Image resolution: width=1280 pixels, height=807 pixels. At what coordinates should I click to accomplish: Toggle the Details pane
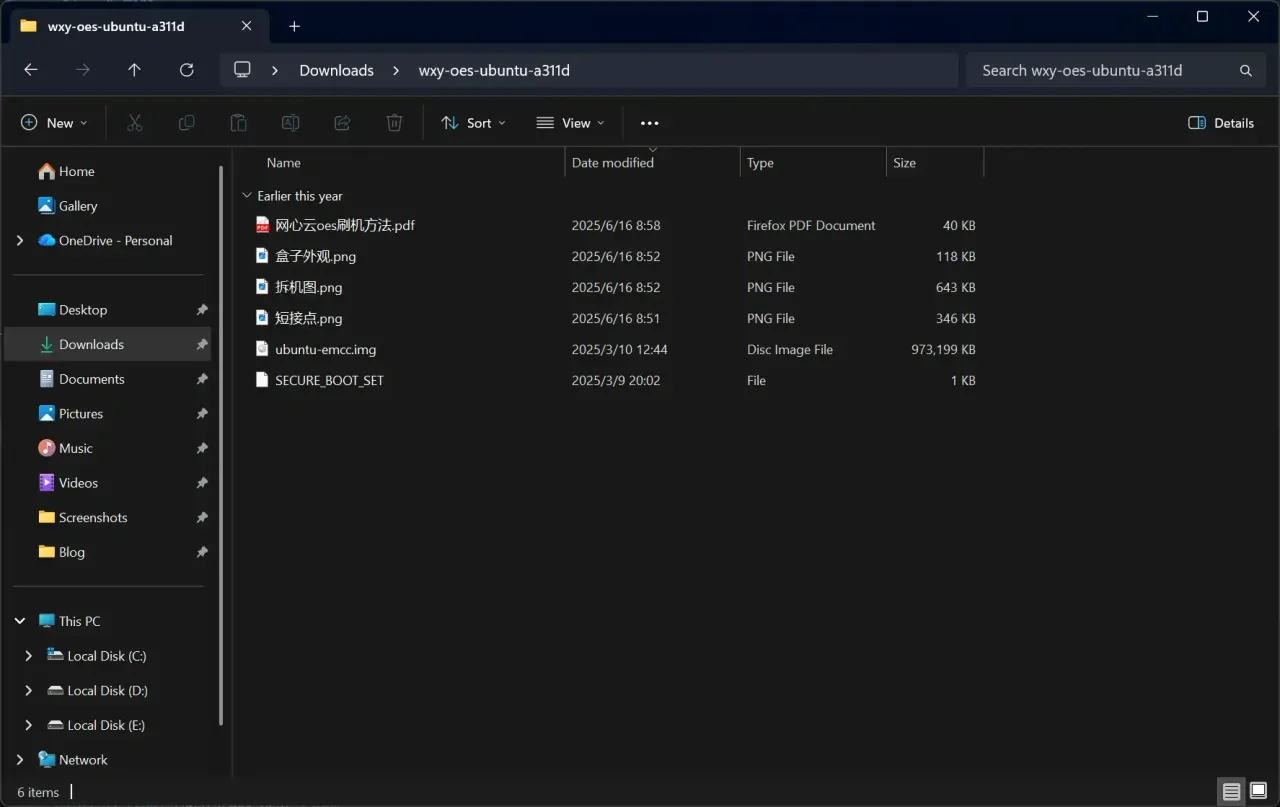pyautogui.click(x=1221, y=123)
